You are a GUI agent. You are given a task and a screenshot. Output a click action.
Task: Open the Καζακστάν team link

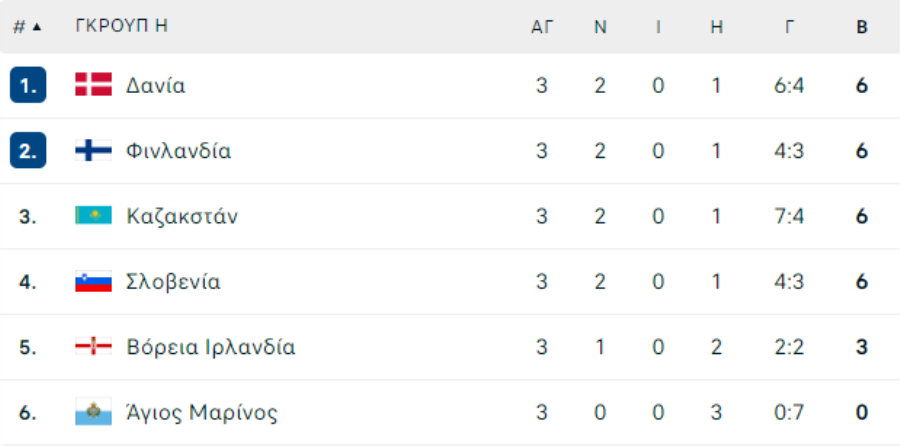181,216
